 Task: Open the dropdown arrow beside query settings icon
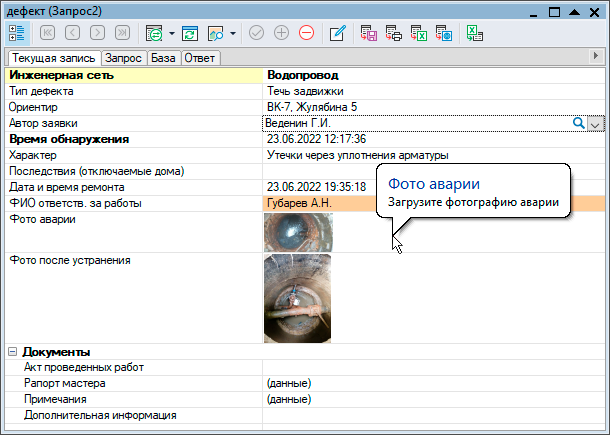point(171,33)
